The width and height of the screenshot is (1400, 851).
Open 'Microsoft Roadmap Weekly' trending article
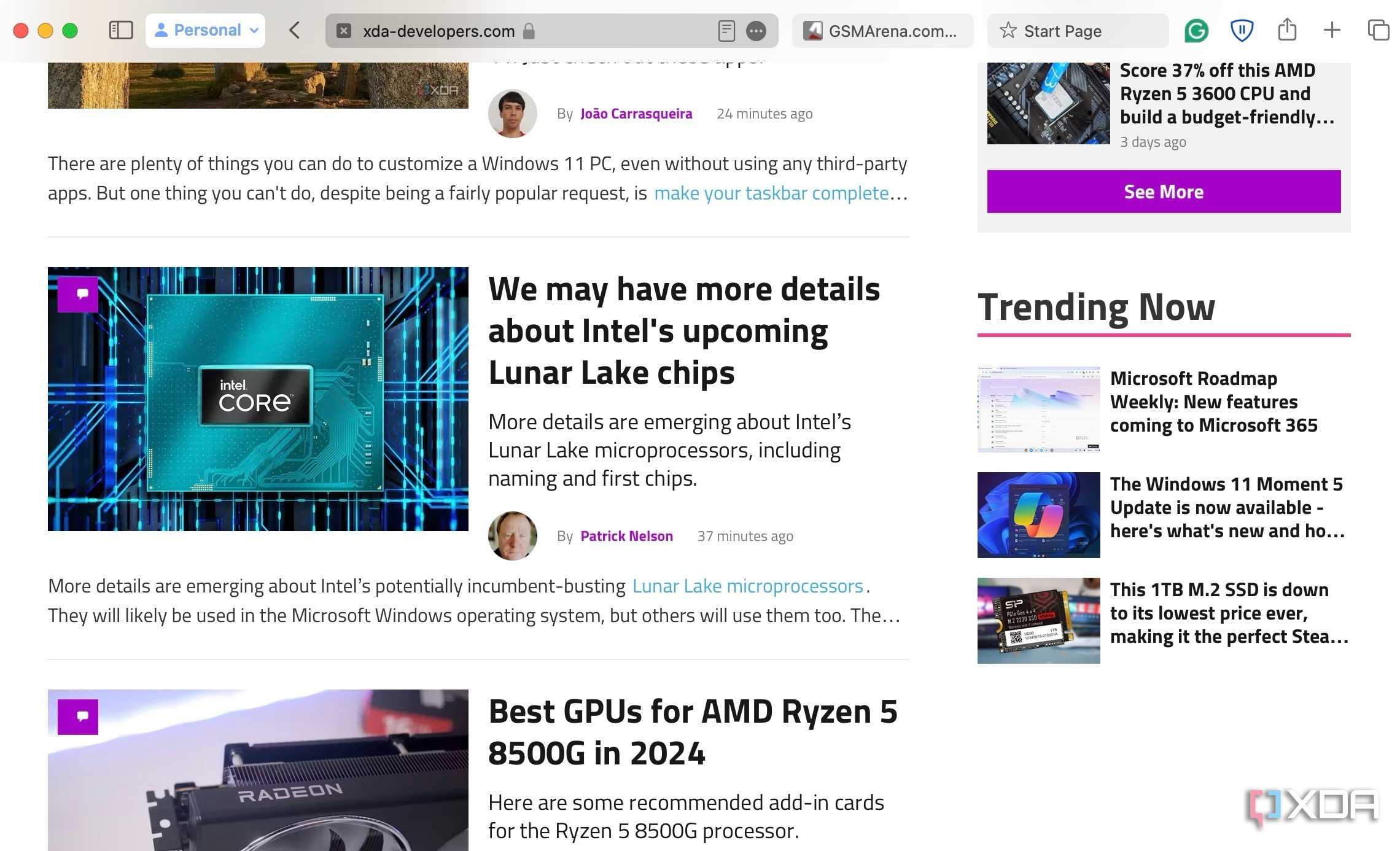coord(1213,402)
